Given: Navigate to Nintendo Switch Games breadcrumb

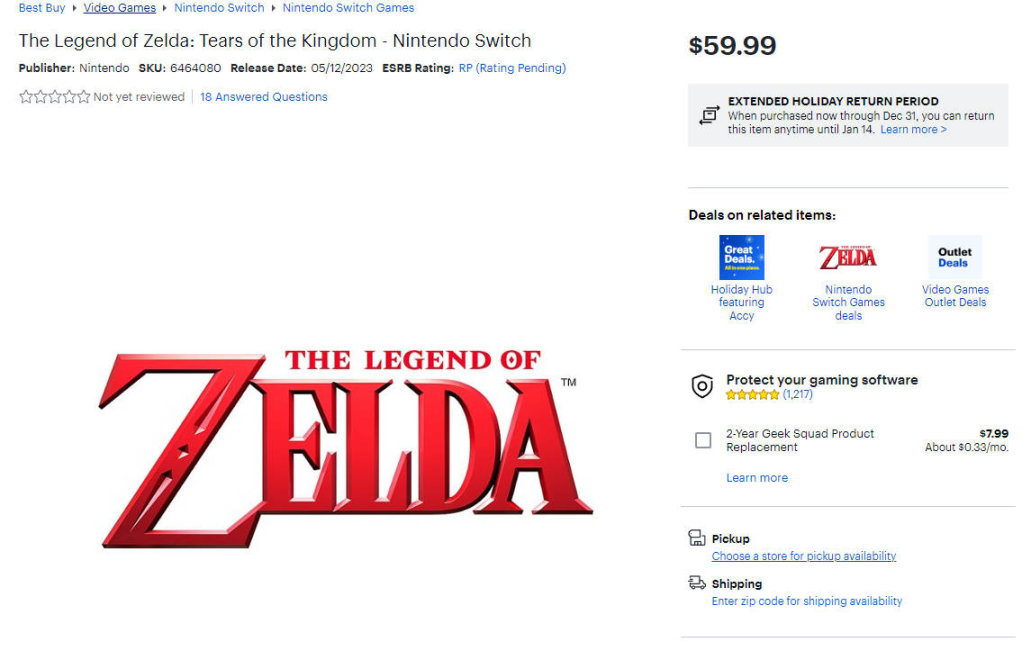Looking at the screenshot, I should tap(348, 8).
